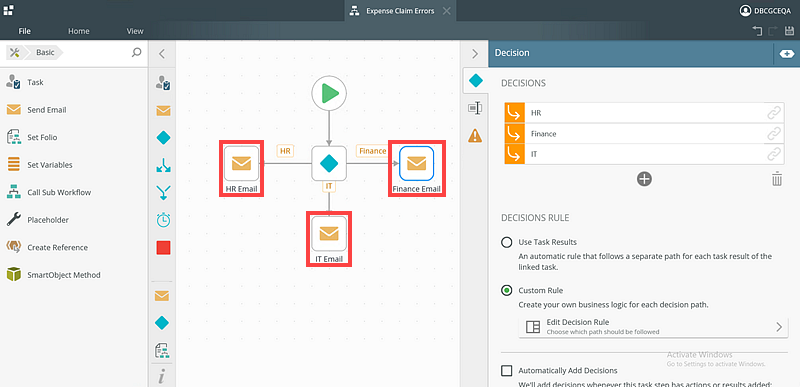The height and width of the screenshot is (387, 800).
Task: Click the redo arrow in top right
Action: click(x=773, y=31)
